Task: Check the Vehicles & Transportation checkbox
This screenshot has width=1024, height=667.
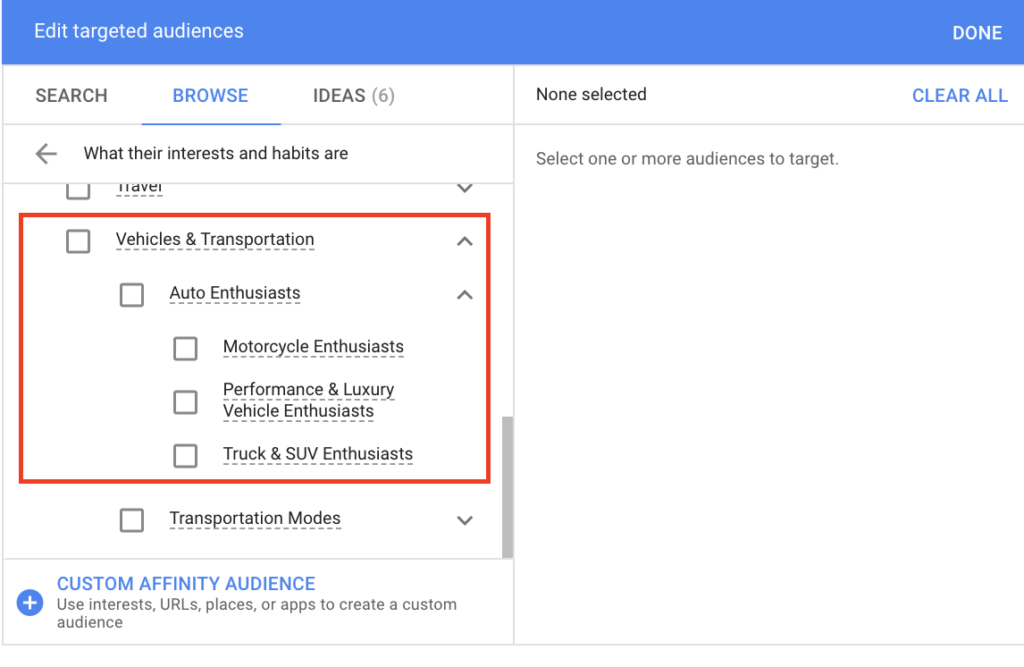Action: pos(78,241)
